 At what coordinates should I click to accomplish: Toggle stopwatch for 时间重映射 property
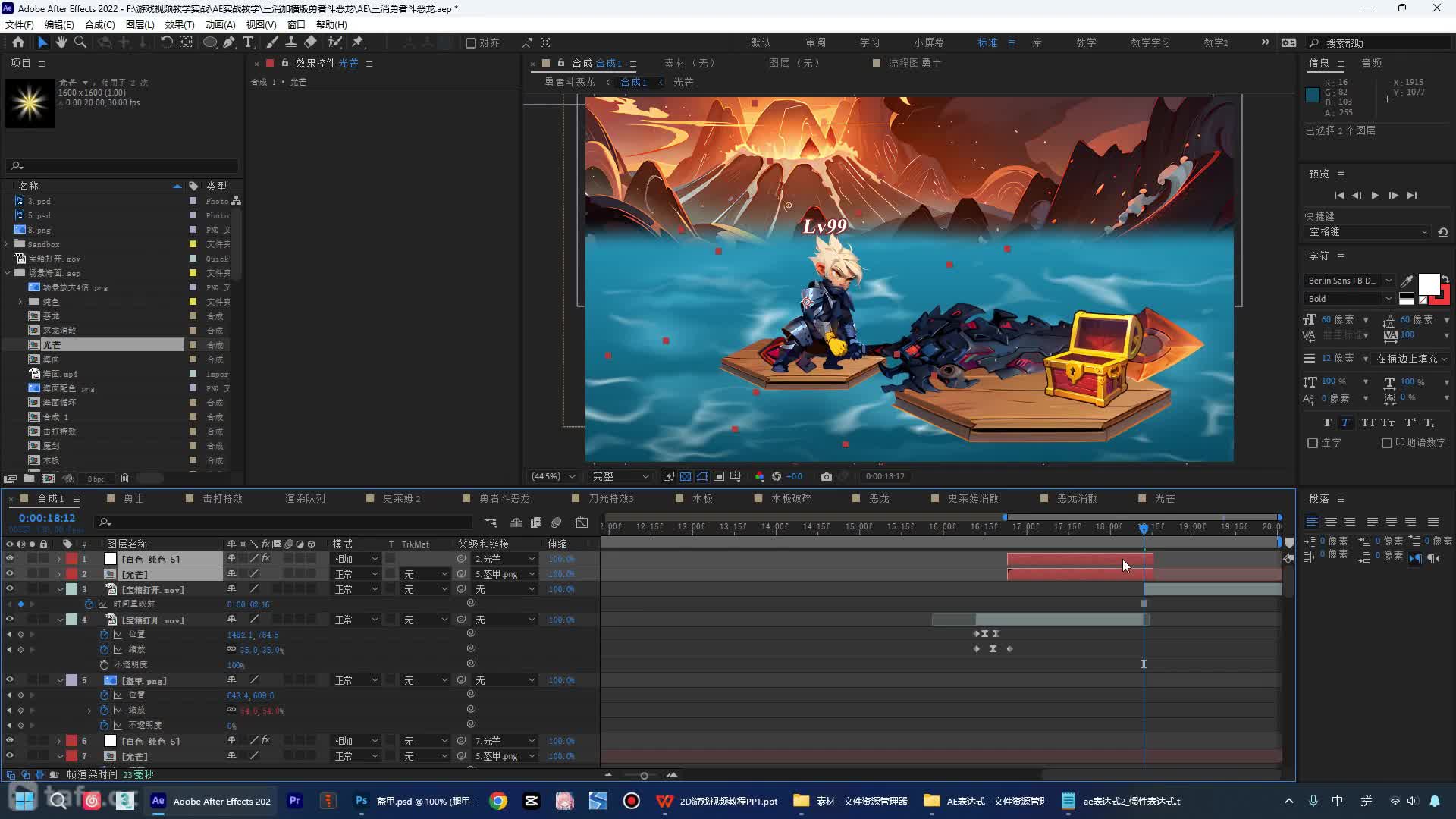(89, 604)
